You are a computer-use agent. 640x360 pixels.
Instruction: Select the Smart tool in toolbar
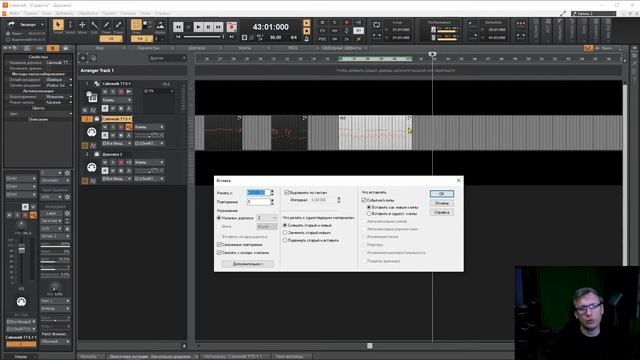(58, 25)
